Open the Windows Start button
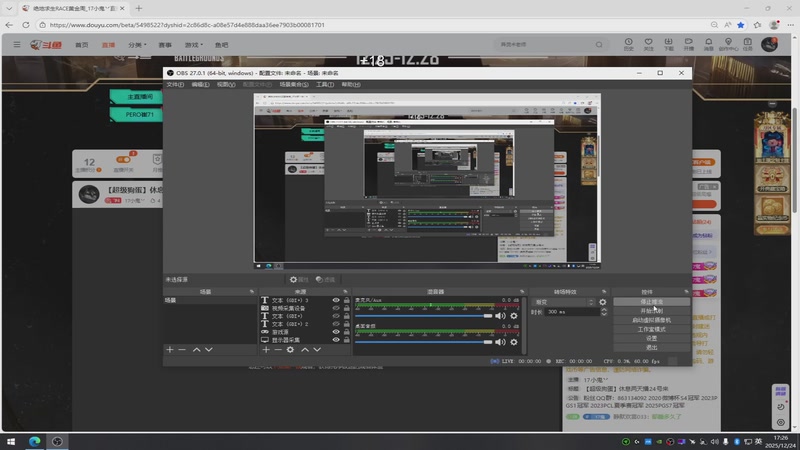This screenshot has width=800, height=450. point(11,441)
